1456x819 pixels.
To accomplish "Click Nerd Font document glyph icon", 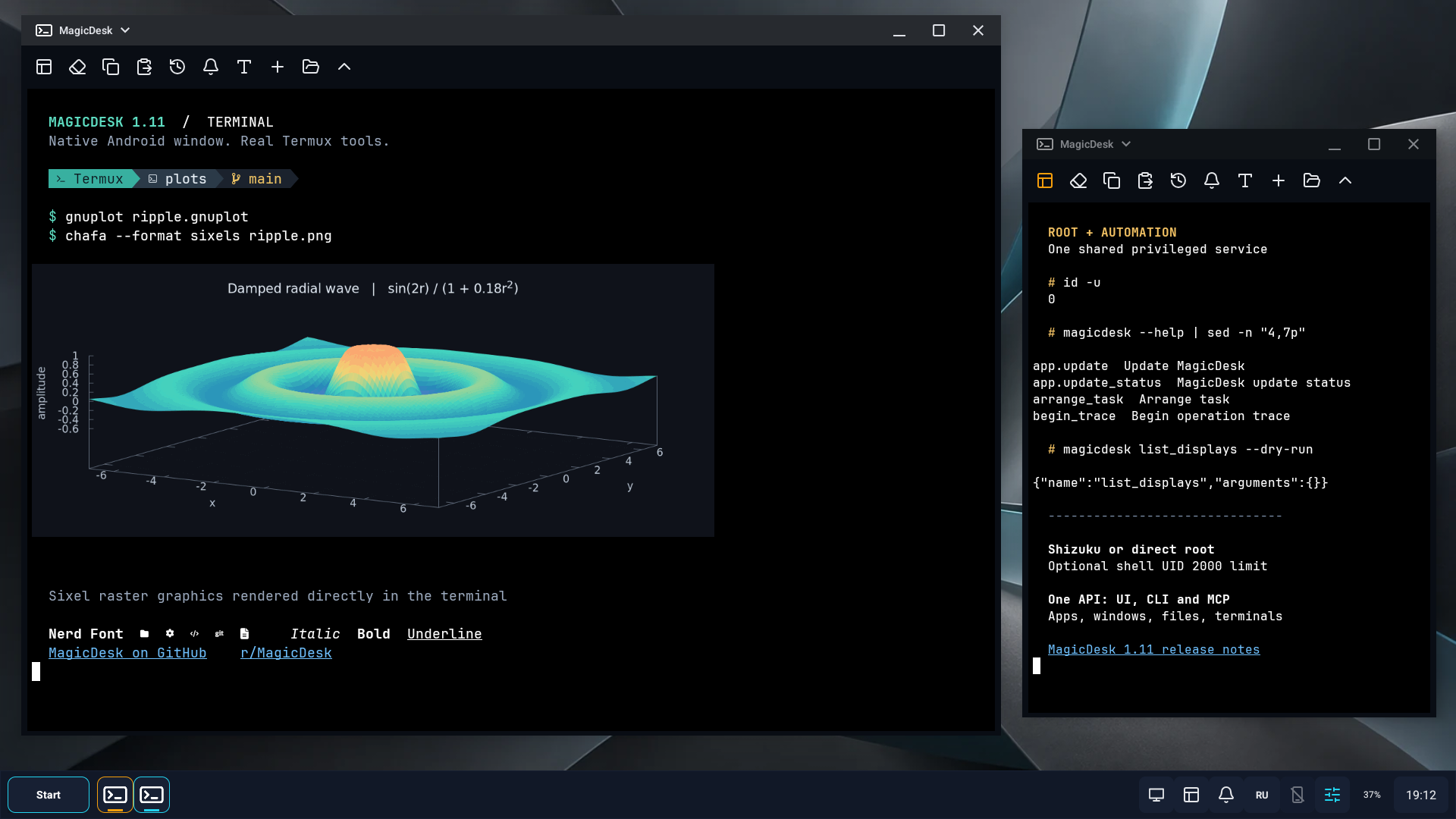I will point(244,634).
